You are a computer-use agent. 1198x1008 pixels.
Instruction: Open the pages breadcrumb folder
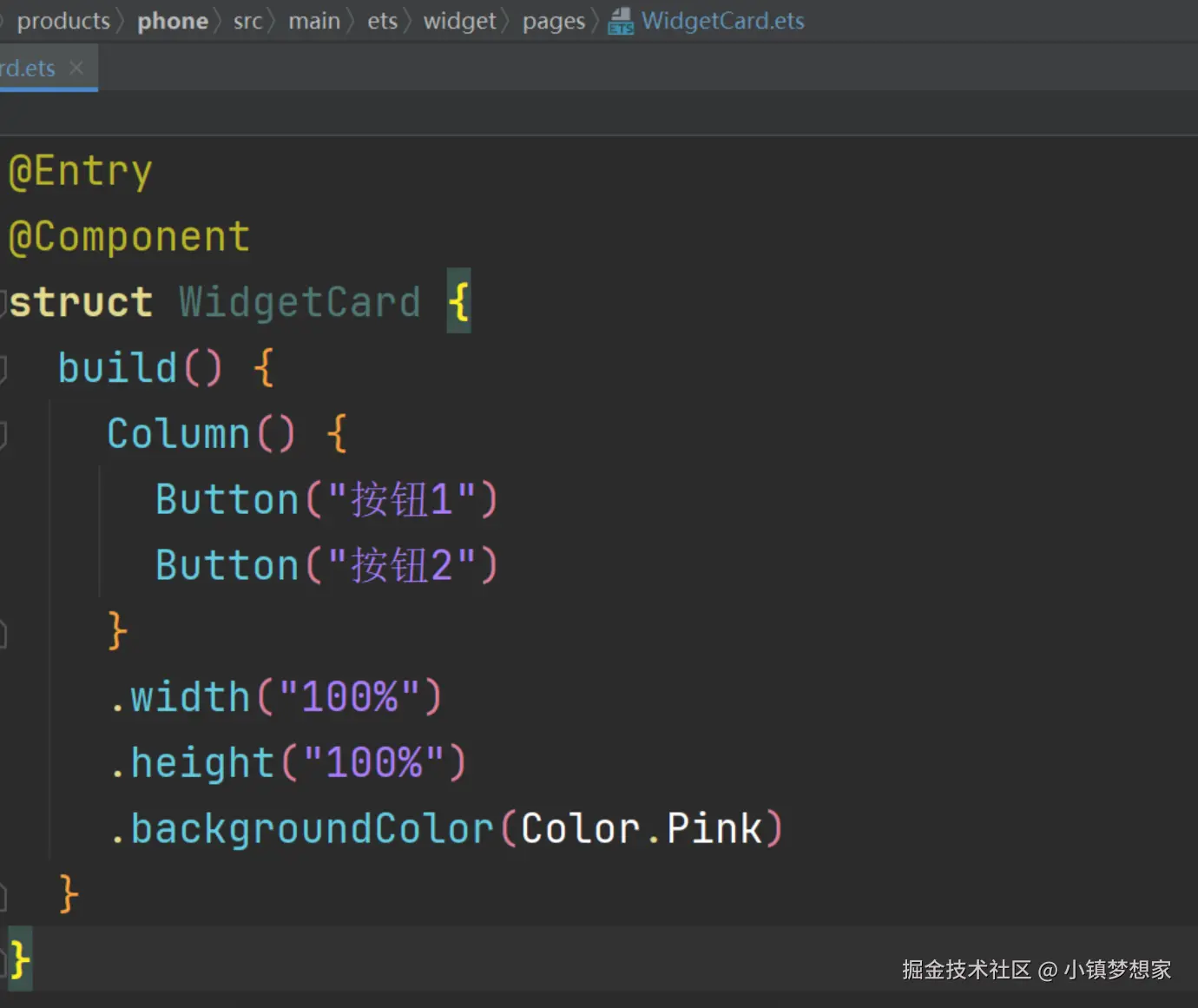tap(553, 21)
